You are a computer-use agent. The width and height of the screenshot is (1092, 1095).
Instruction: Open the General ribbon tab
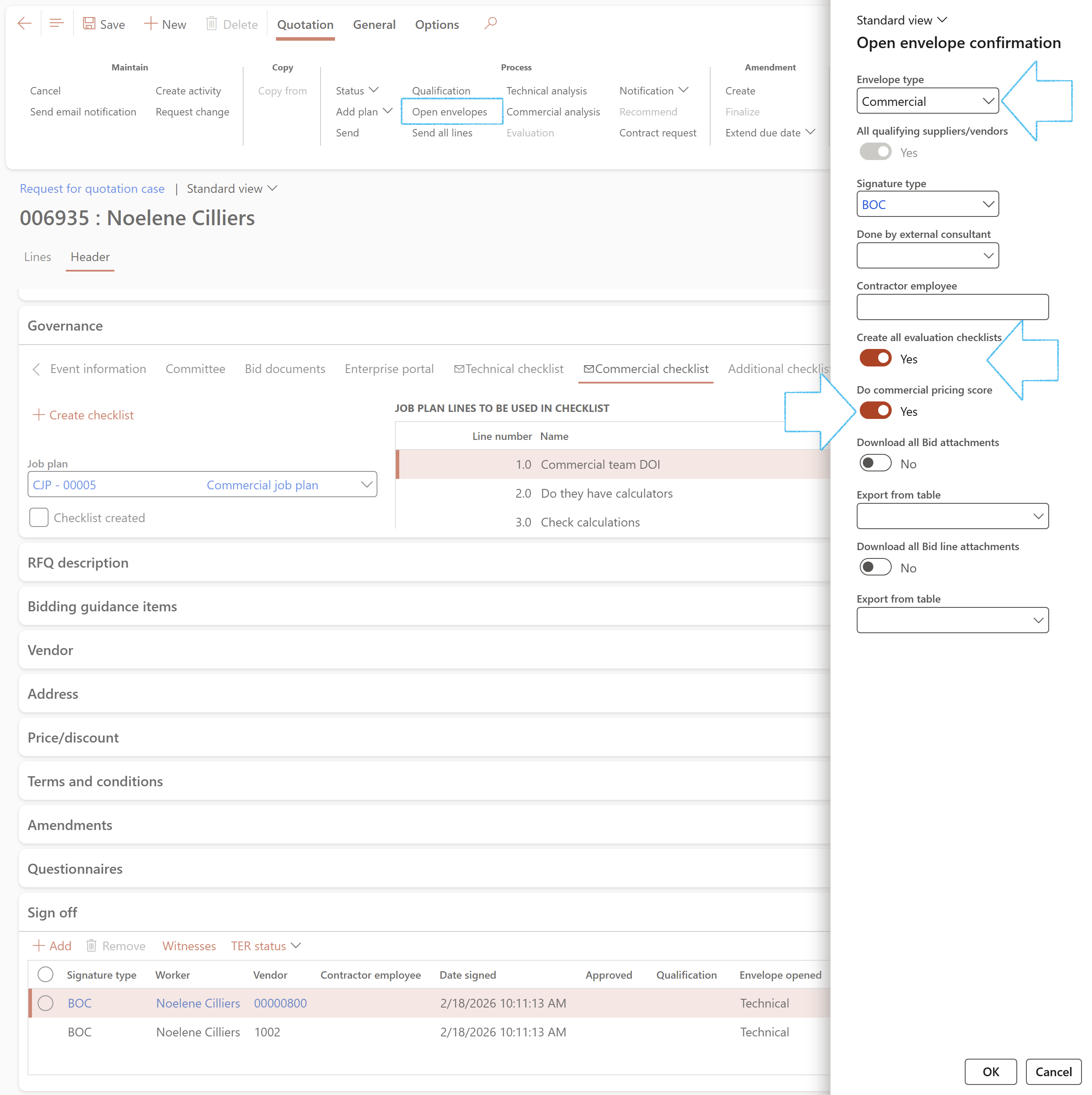point(374,25)
